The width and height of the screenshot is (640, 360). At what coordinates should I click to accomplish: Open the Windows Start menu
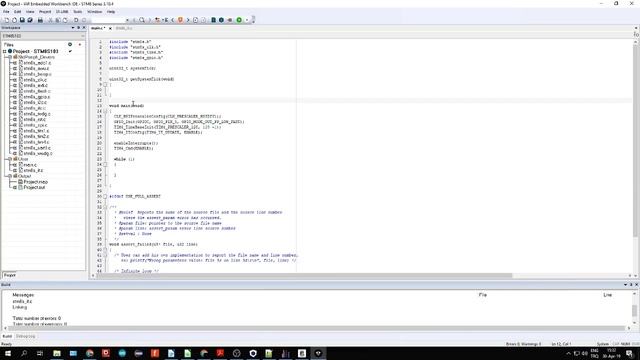(x=8, y=353)
